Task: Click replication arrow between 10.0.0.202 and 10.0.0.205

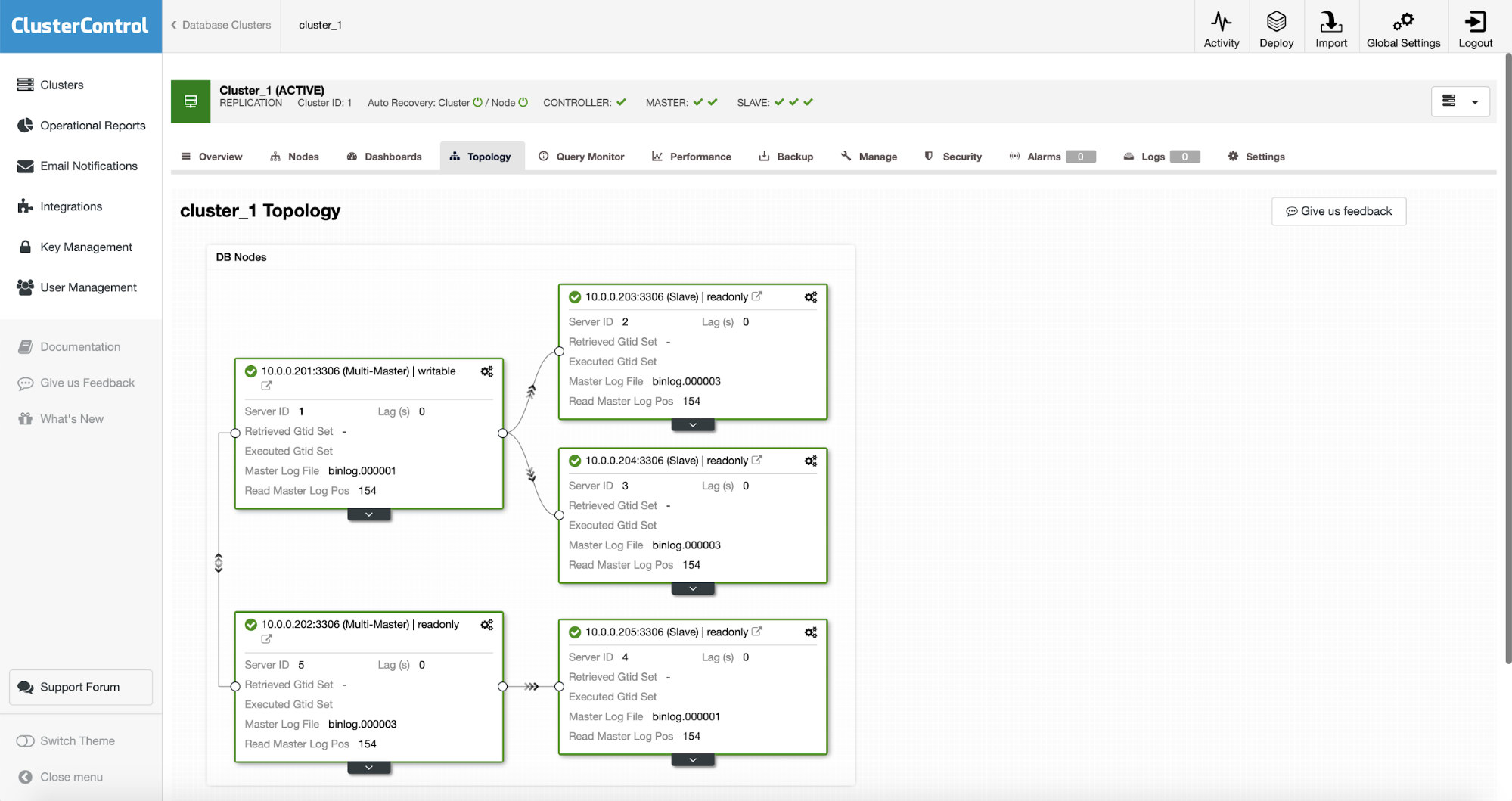Action: click(532, 687)
